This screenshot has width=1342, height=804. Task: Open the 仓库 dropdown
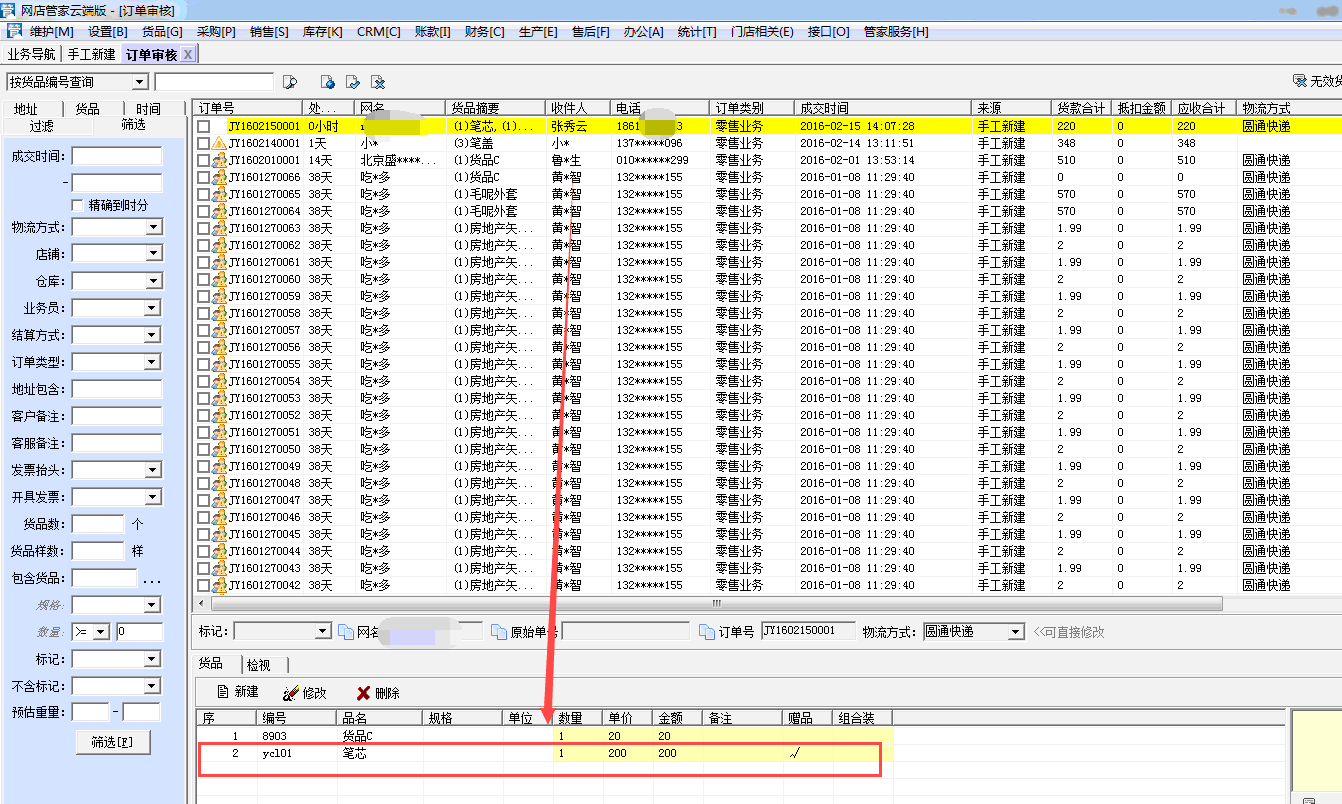coord(153,282)
